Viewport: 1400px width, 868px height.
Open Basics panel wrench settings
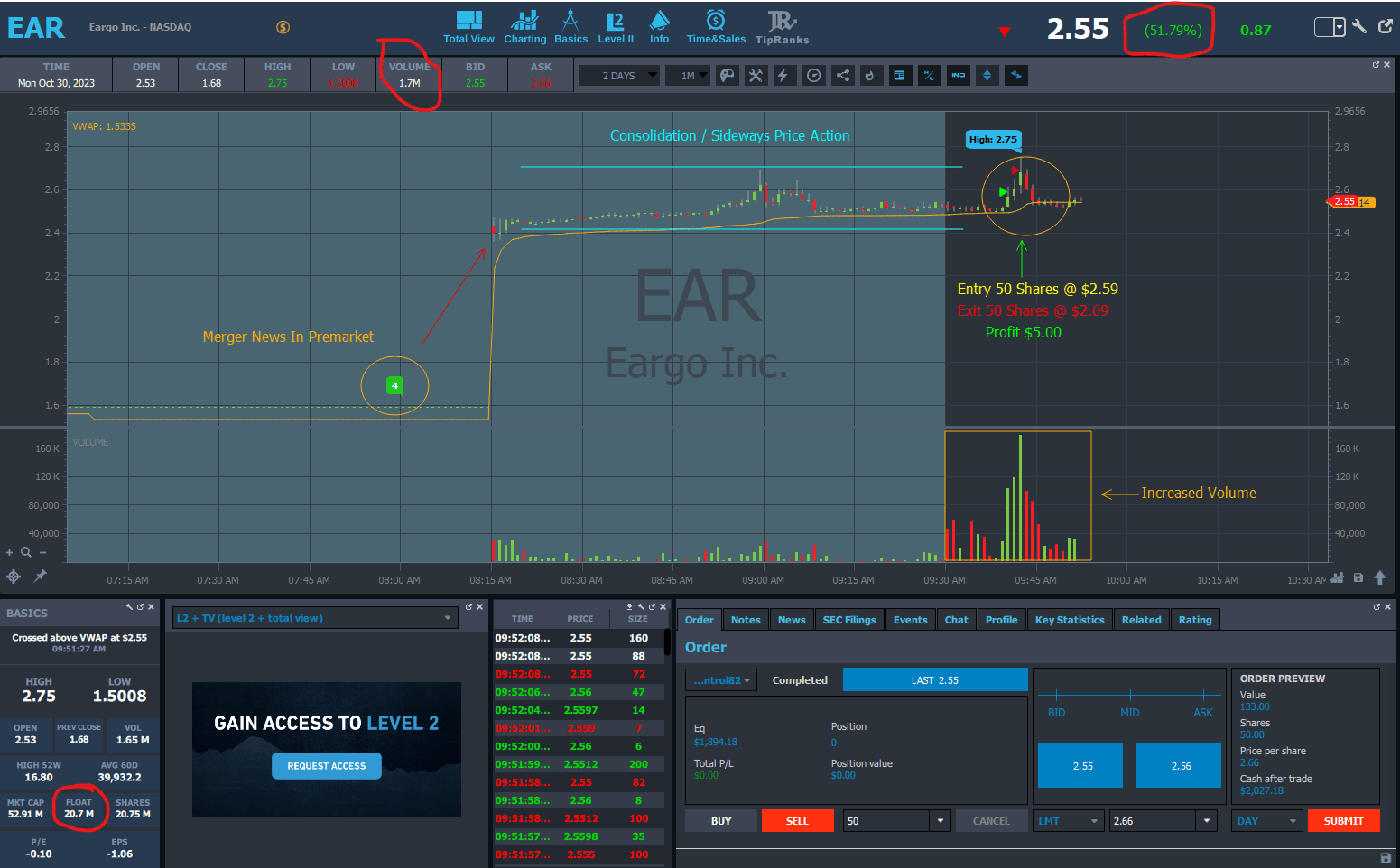coord(130,607)
